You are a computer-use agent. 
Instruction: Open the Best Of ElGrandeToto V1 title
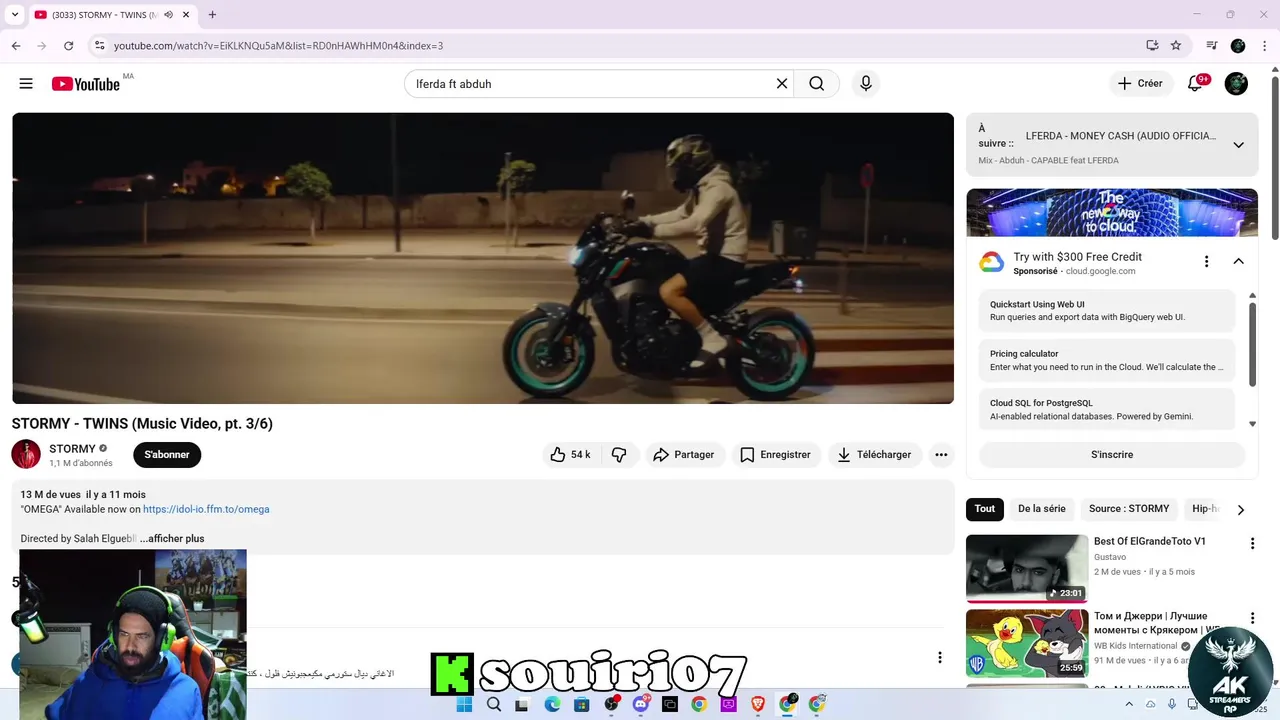[x=1150, y=541]
